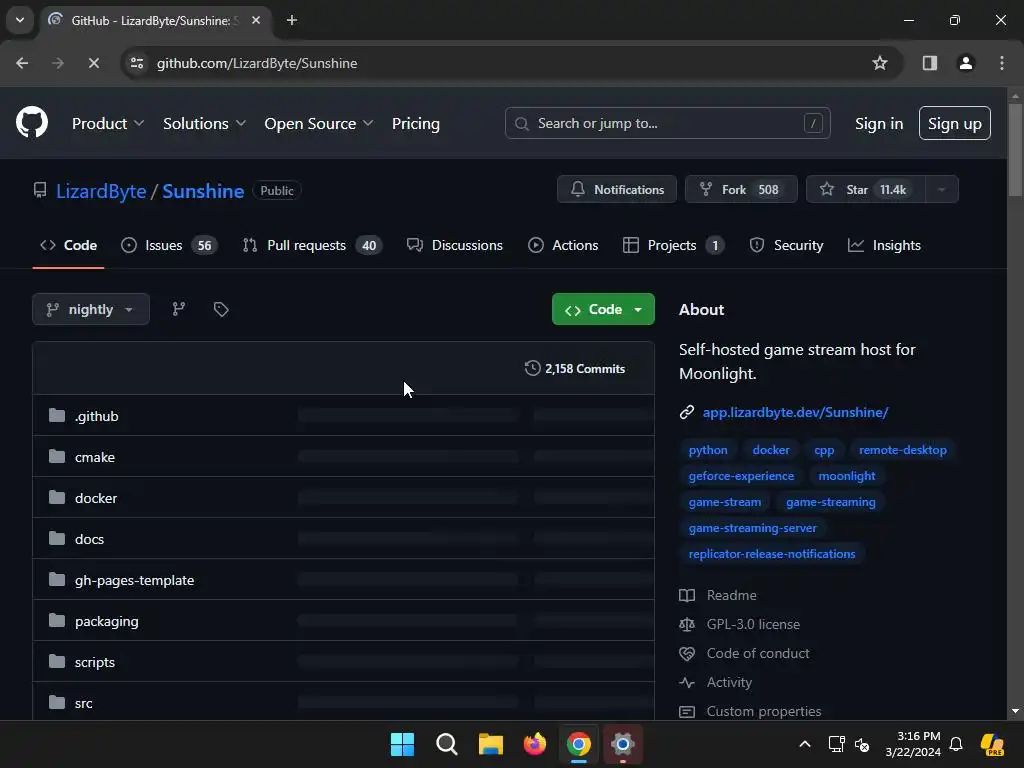Open the Actions tab

click(563, 246)
